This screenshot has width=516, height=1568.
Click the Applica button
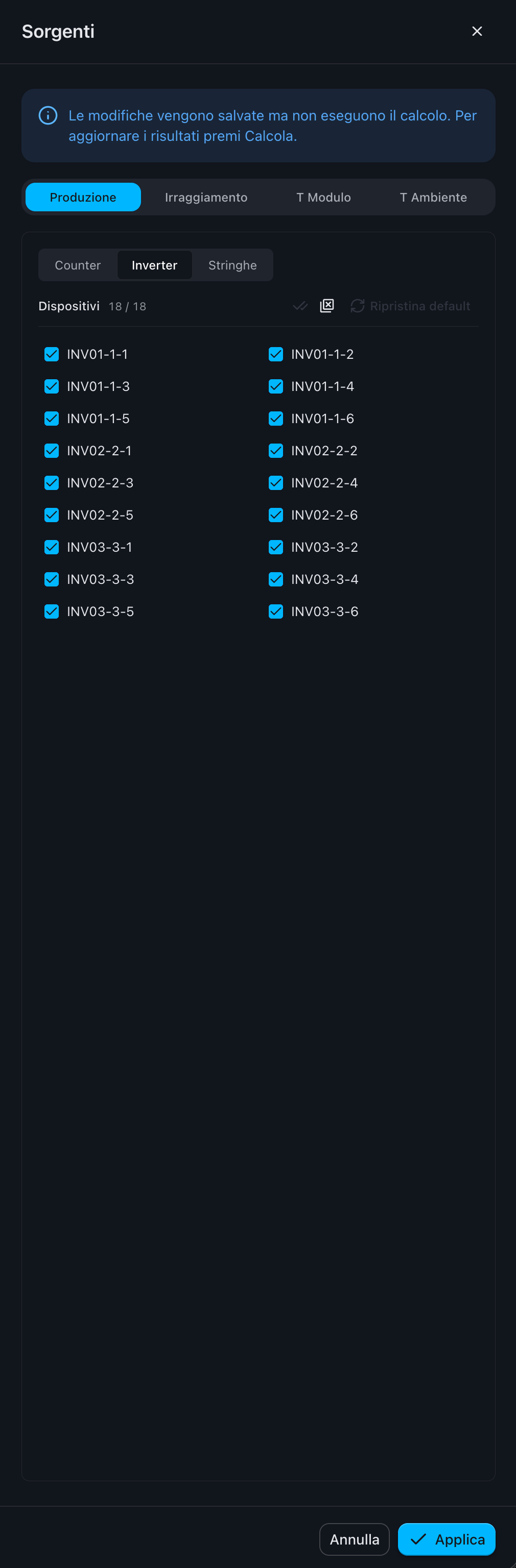[x=446, y=1539]
